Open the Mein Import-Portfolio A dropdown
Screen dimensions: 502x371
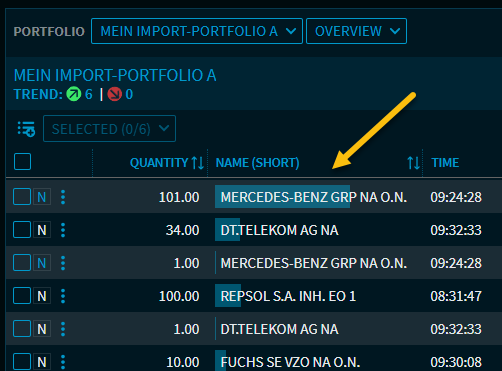pos(197,31)
